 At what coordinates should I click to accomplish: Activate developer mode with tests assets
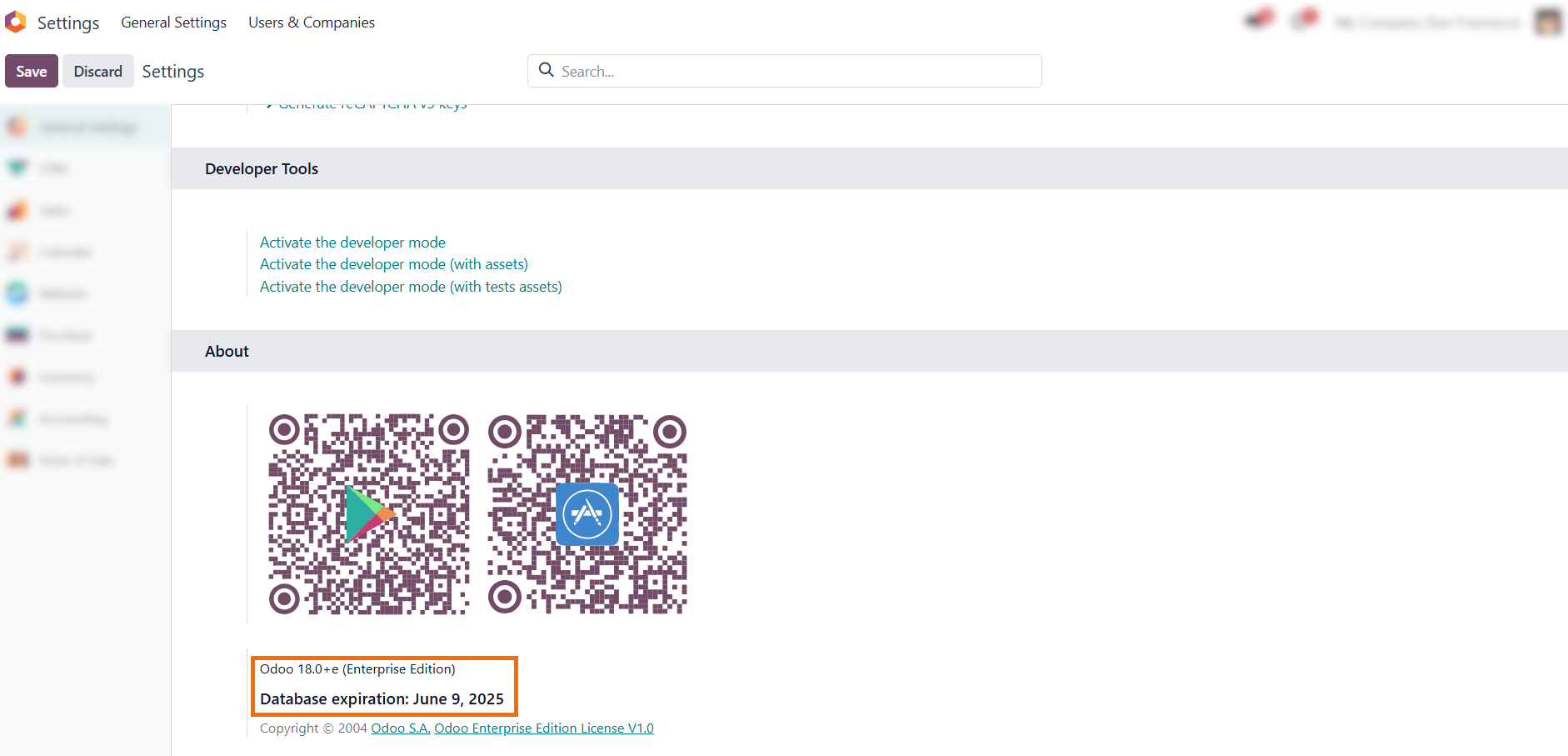coord(411,287)
